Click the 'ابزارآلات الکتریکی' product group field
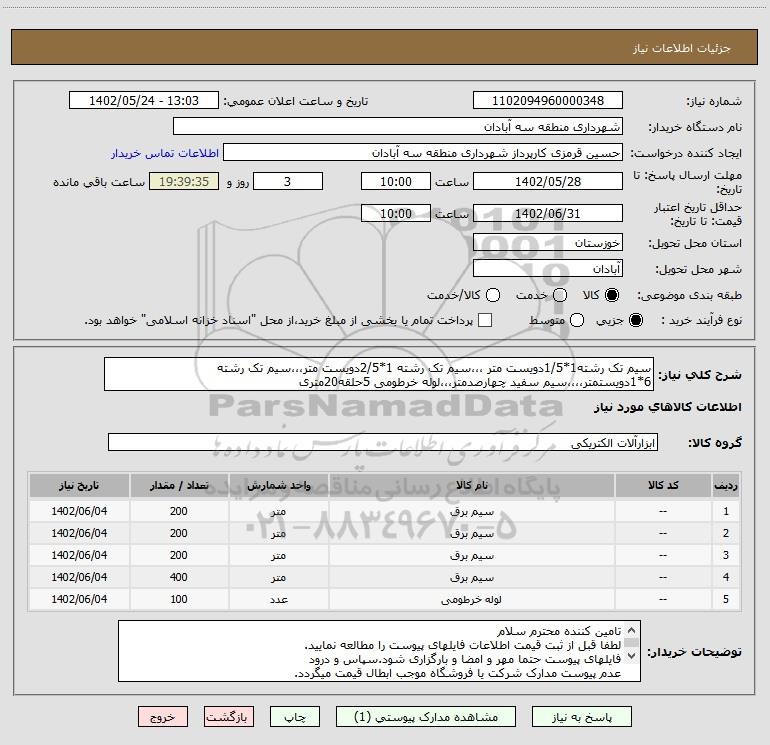 click(382, 442)
